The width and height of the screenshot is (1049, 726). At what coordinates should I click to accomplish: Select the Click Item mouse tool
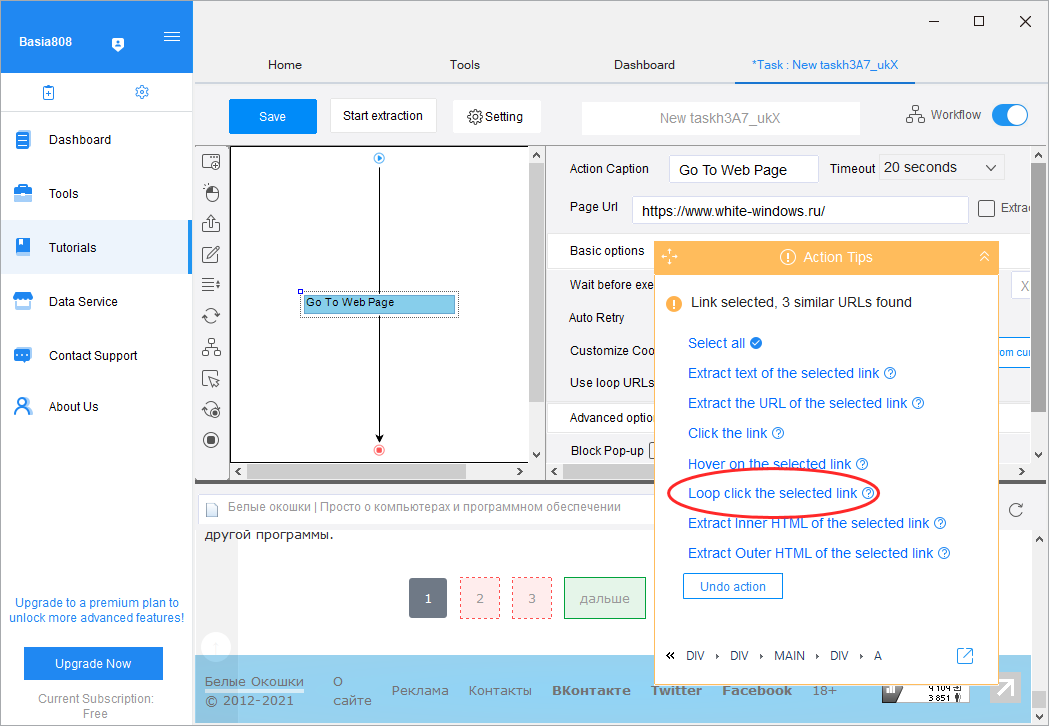coord(211,193)
